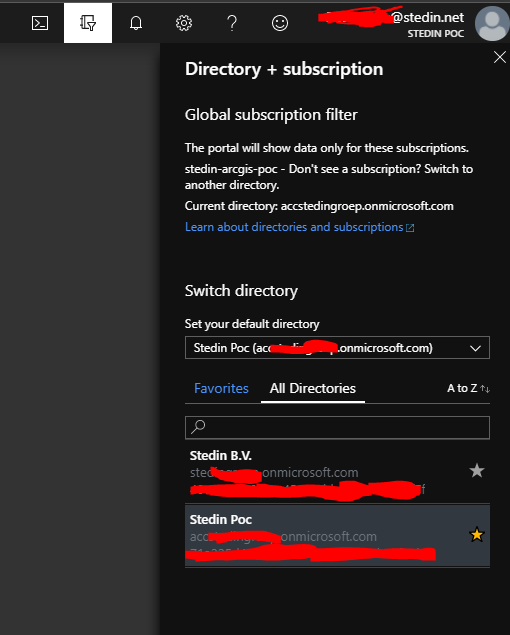510x635 pixels.
Task: Unfavorite the Stedin Poc directory star
Action: pyautogui.click(x=477, y=535)
